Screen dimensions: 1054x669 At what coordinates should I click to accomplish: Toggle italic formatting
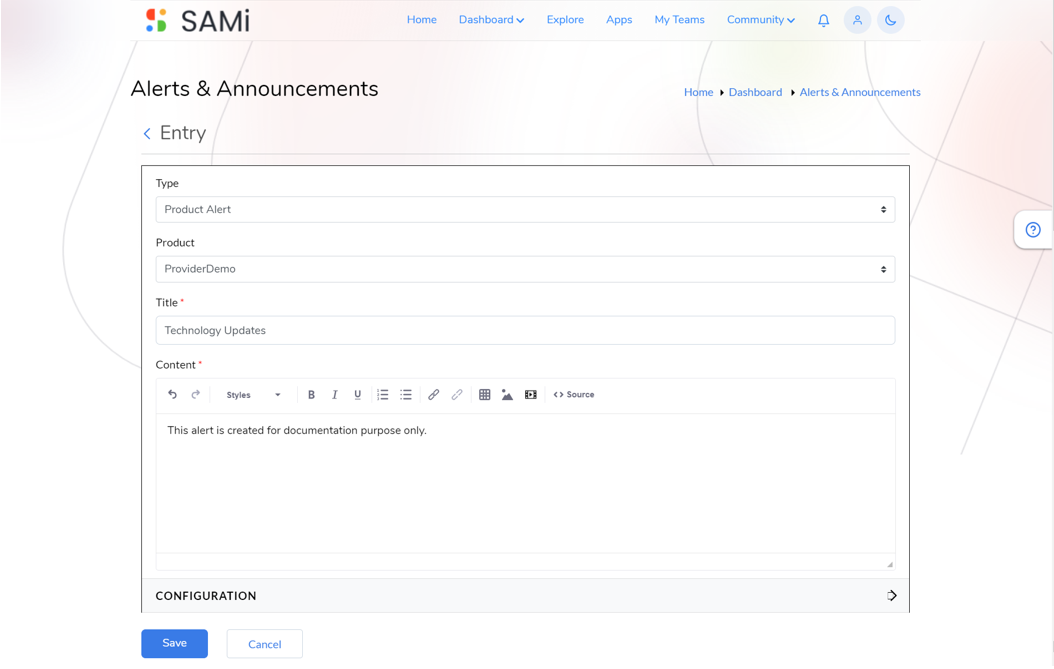334,395
